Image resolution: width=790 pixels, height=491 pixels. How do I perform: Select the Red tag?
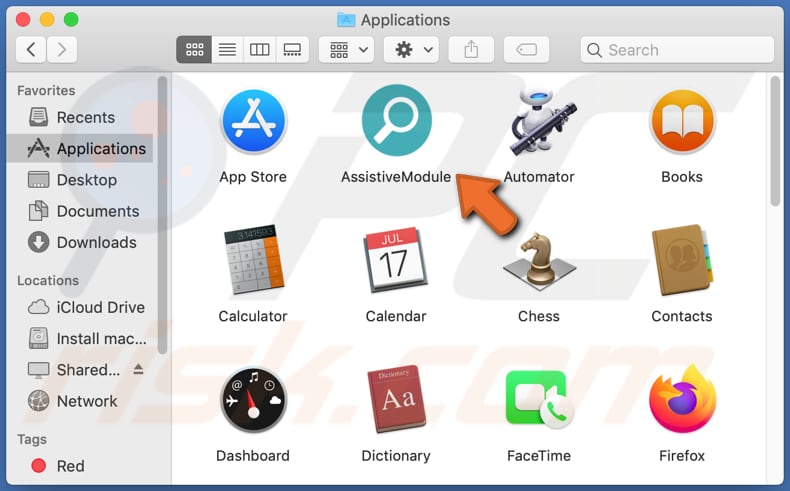[82, 466]
